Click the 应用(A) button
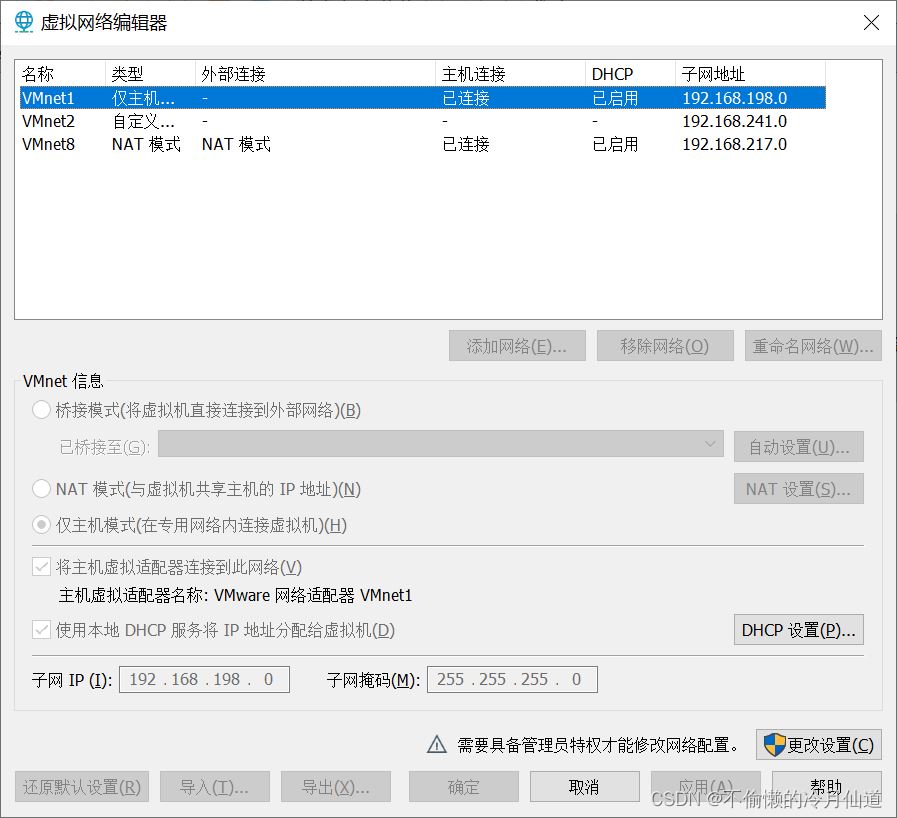This screenshot has width=897, height=818. [x=706, y=787]
